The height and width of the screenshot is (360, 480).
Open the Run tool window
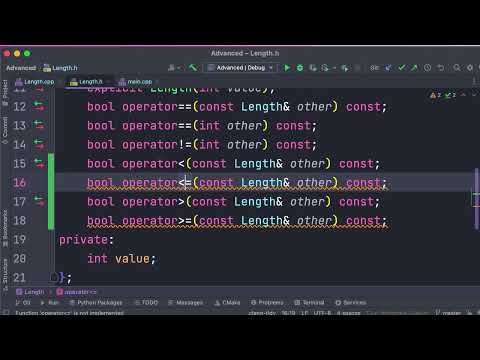pyautogui.click(x=50, y=303)
